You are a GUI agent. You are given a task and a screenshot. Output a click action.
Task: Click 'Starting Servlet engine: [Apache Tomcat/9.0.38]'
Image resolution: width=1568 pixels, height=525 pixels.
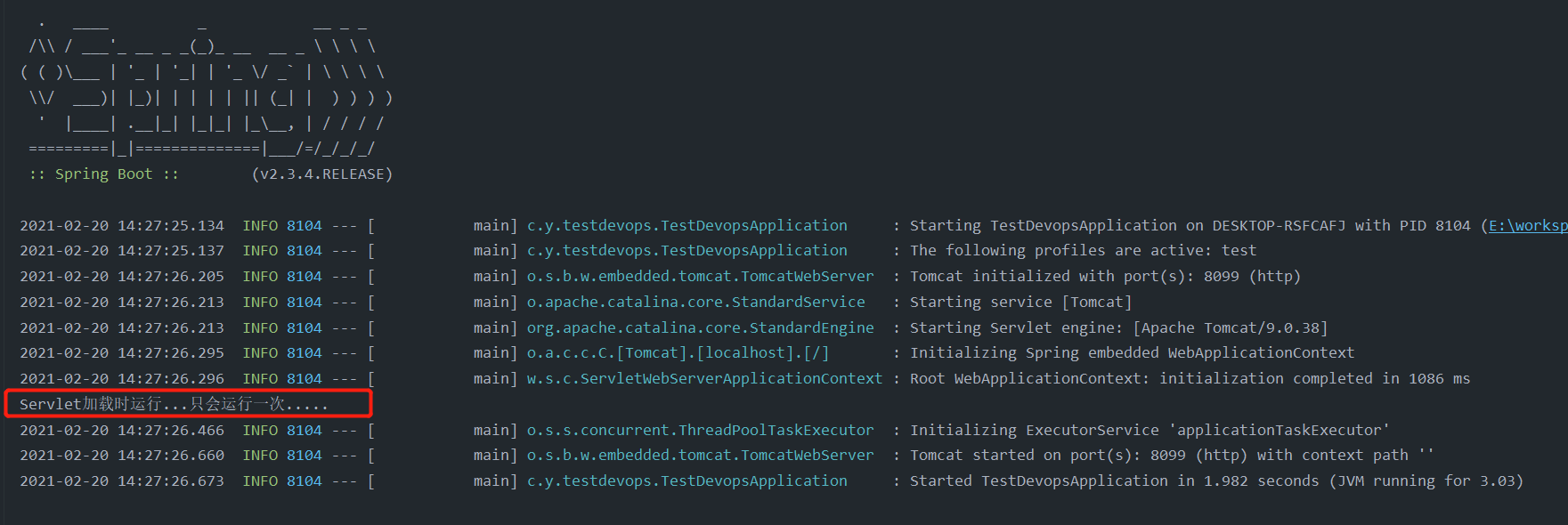tap(1118, 328)
